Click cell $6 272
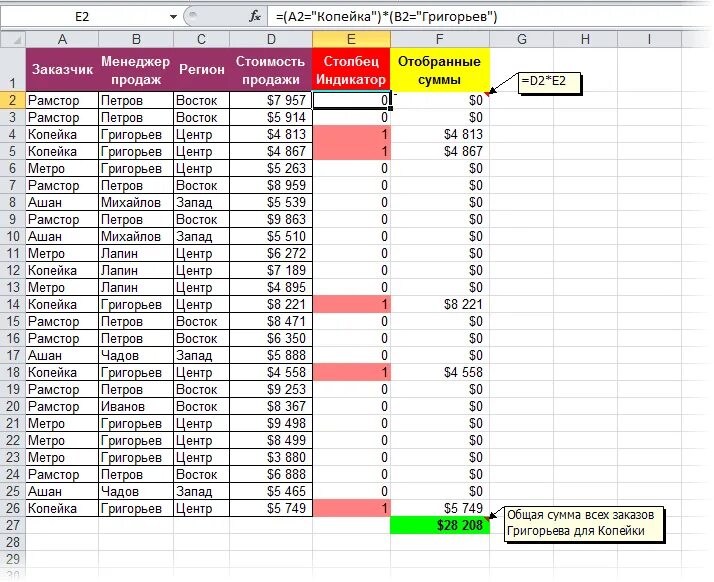The height and width of the screenshot is (582, 714). pyautogui.click(x=271, y=253)
